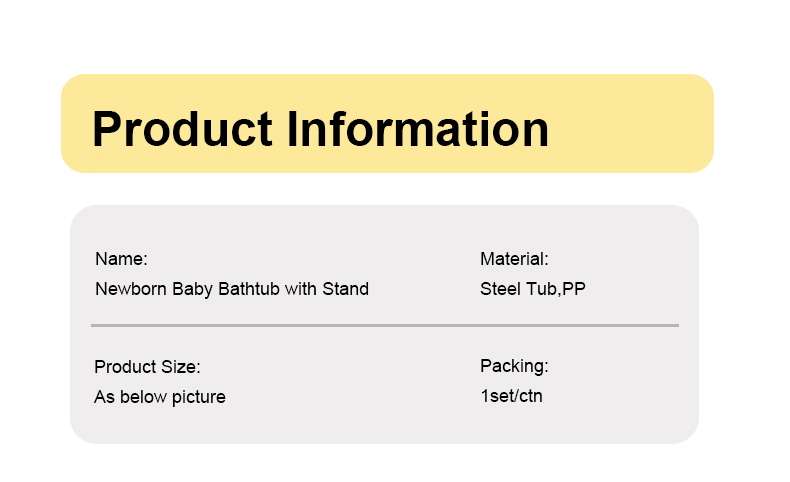This screenshot has height=482, width=790.
Task: Click the word "picture" in the size value
Action: coord(199,397)
